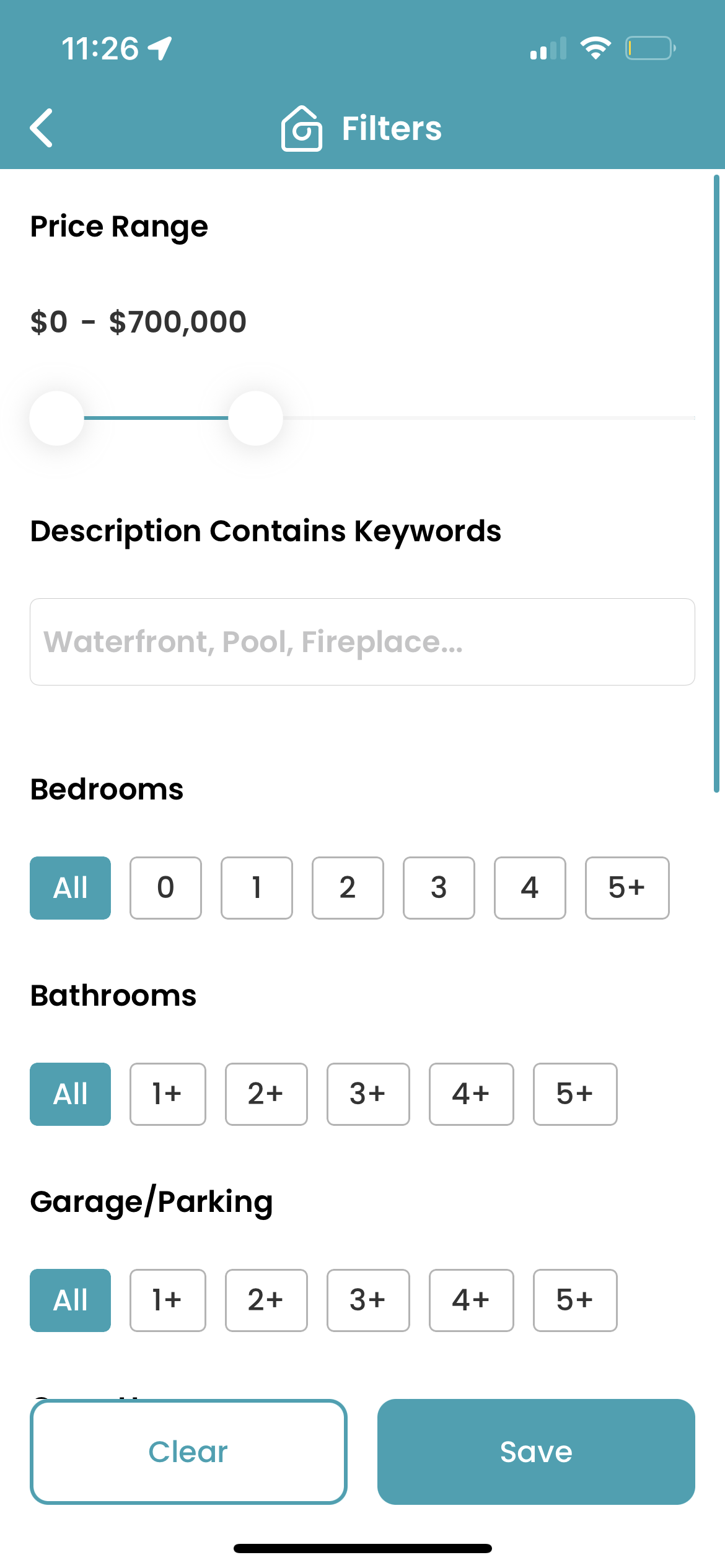Choose 1+ Garage/Parking option

pos(168,1300)
